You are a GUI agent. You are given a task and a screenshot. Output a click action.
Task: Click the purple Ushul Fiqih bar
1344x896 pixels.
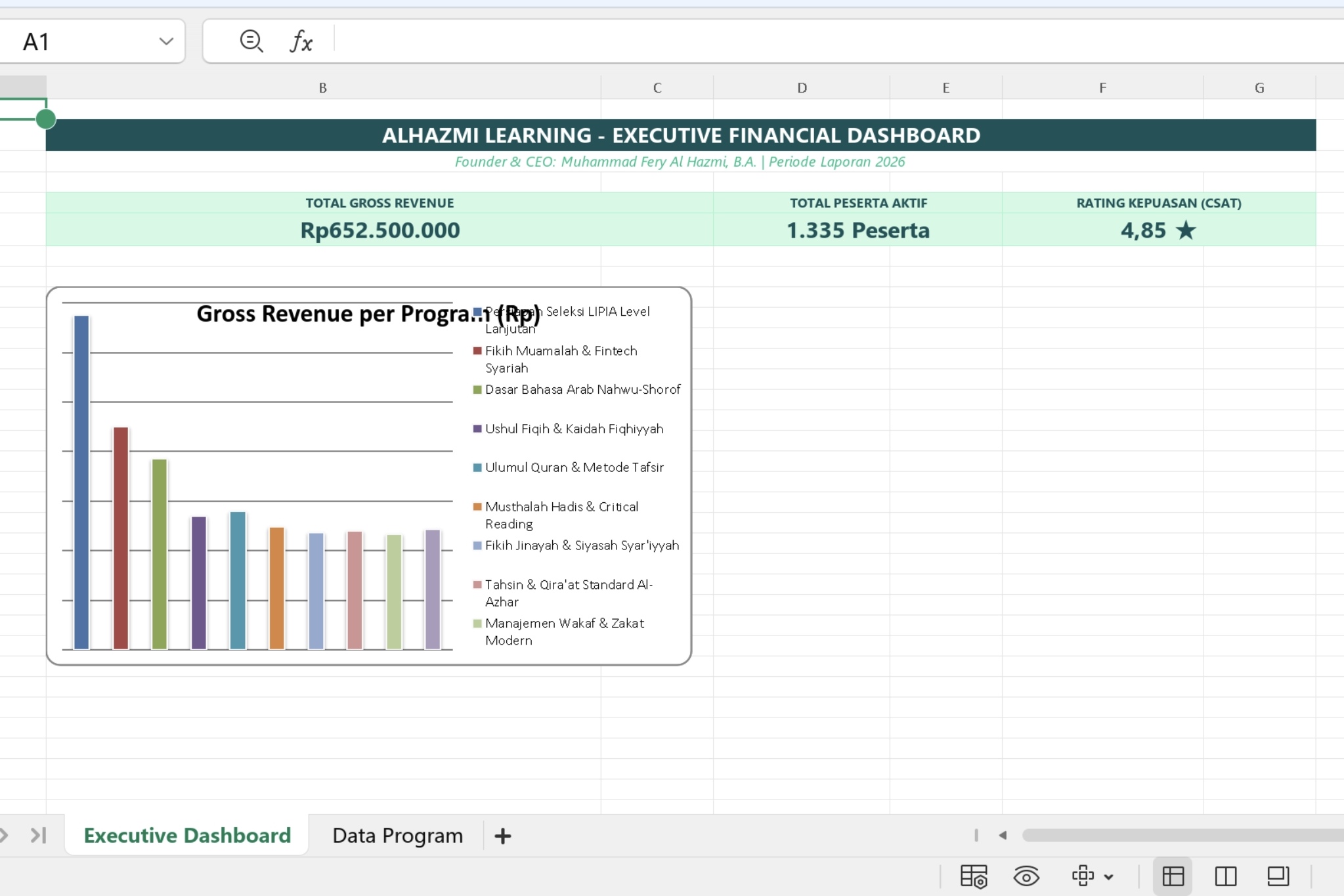(199, 583)
